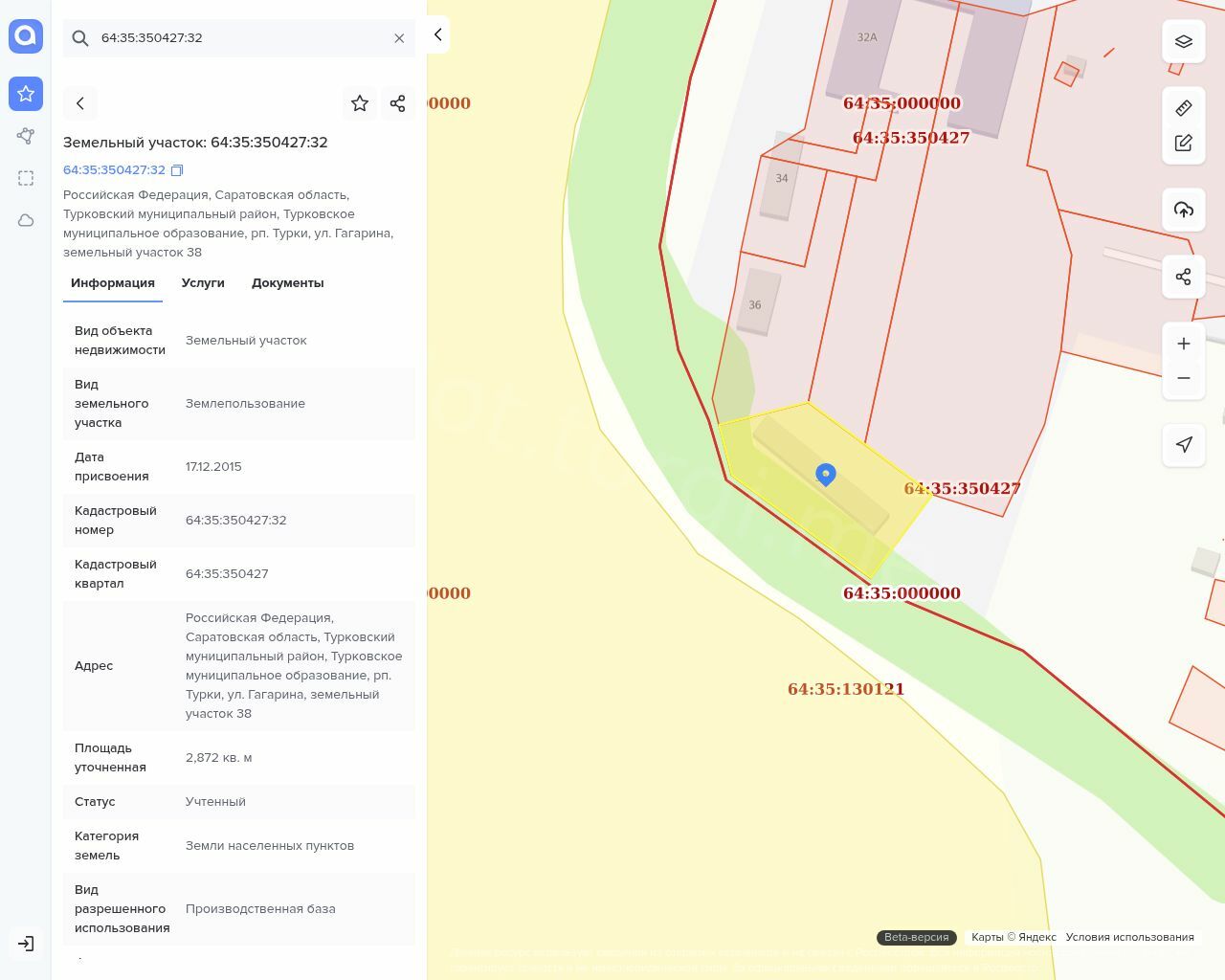Viewport: 1225px width, 980px height.
Task: Click the sidebar area selection icon
Action: coord(26,178)
